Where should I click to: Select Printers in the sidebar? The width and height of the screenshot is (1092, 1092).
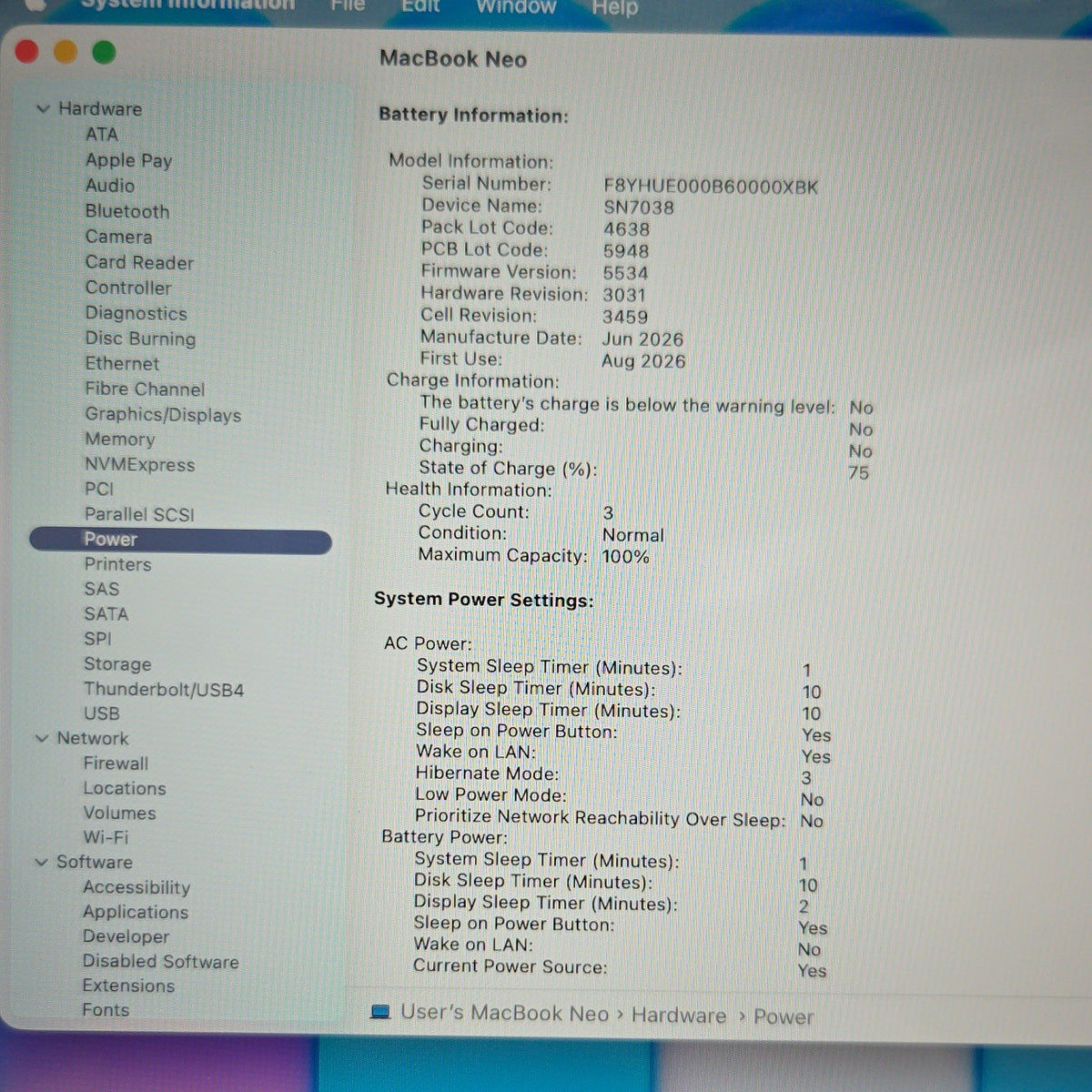tap(117, 564)
